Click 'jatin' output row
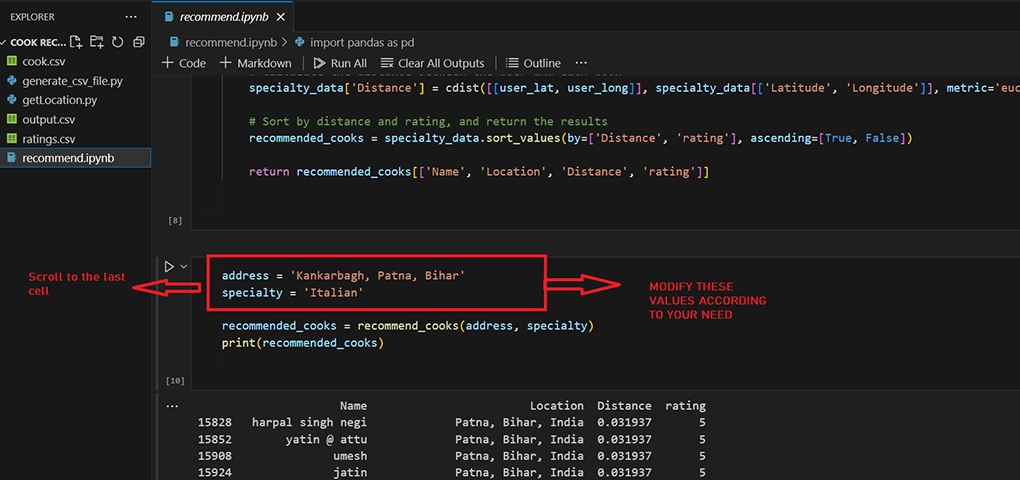Viewport: 1020px width, 480px height. click(349, 473)
